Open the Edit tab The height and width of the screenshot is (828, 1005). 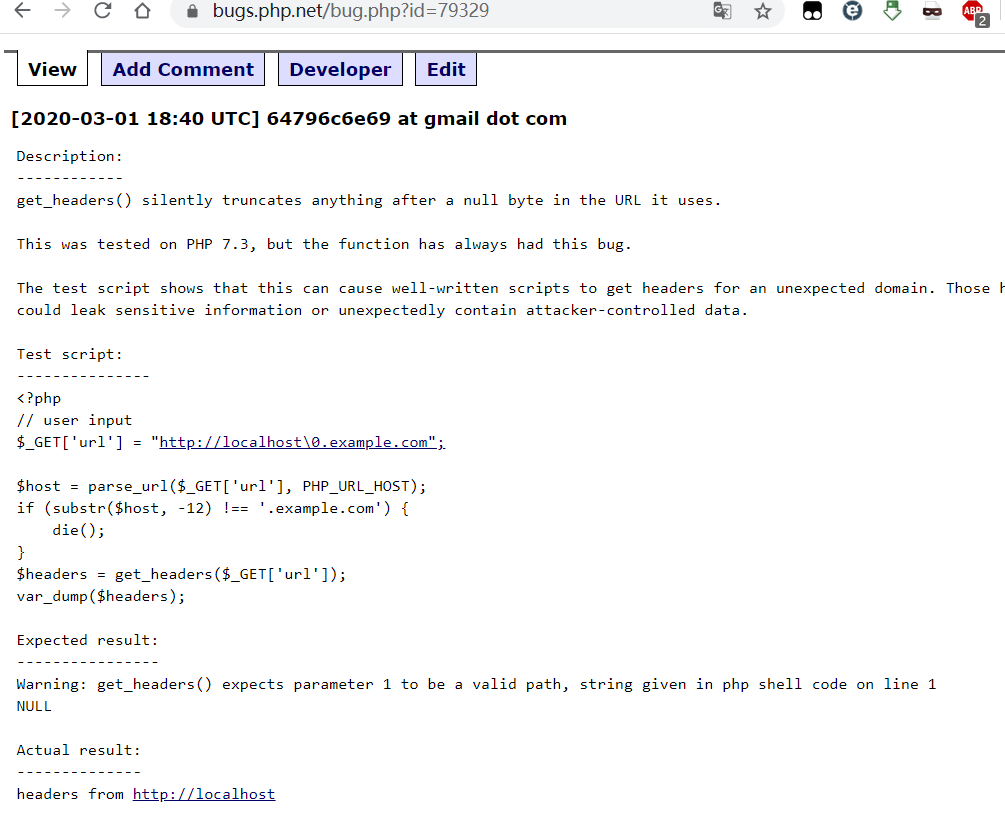(x=446, y=69)
